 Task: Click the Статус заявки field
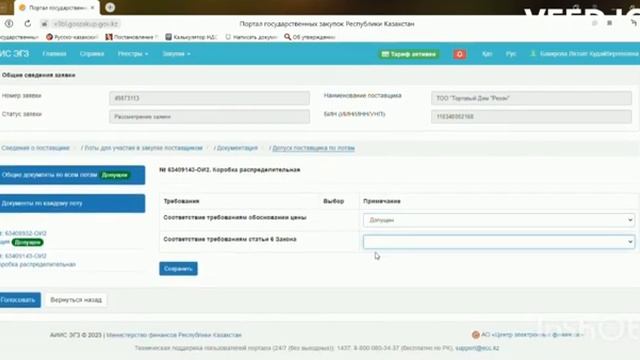pyautogui.click(x=209, y=116)
